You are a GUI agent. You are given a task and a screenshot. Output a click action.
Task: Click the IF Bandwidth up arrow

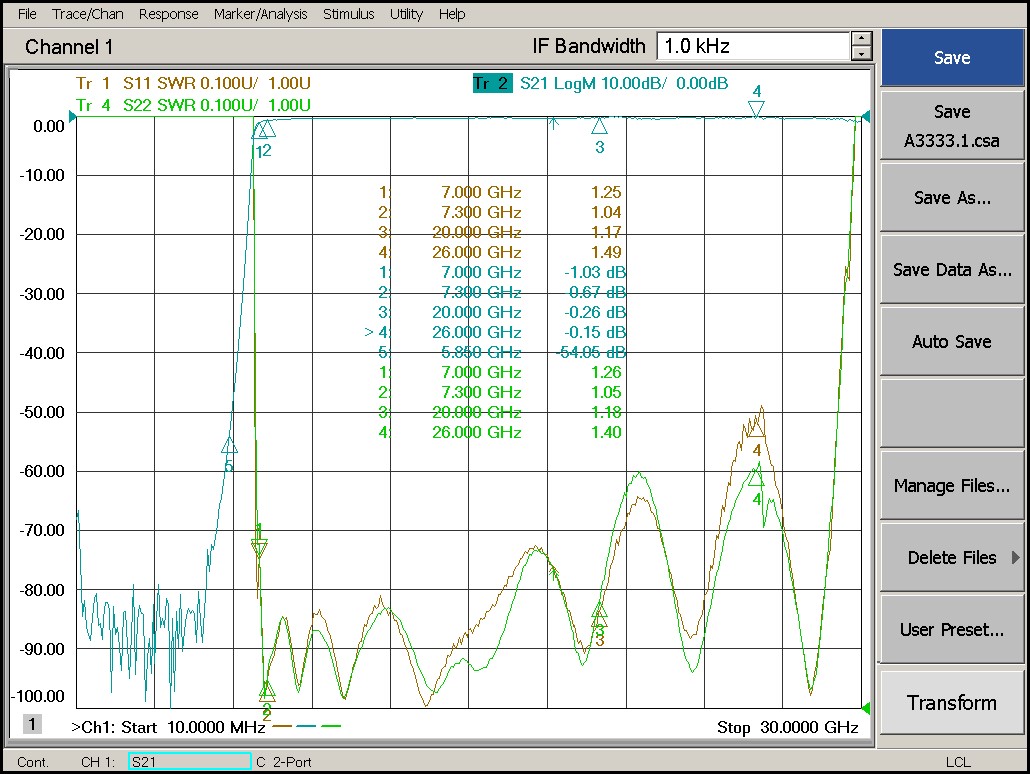coord(861,39)
